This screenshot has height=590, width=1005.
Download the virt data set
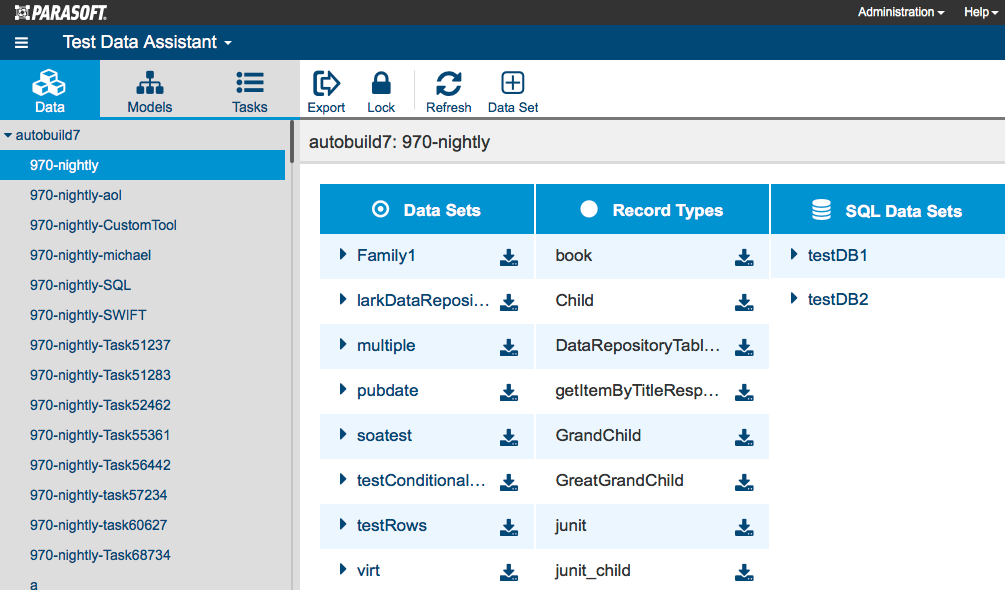(509, 571)
